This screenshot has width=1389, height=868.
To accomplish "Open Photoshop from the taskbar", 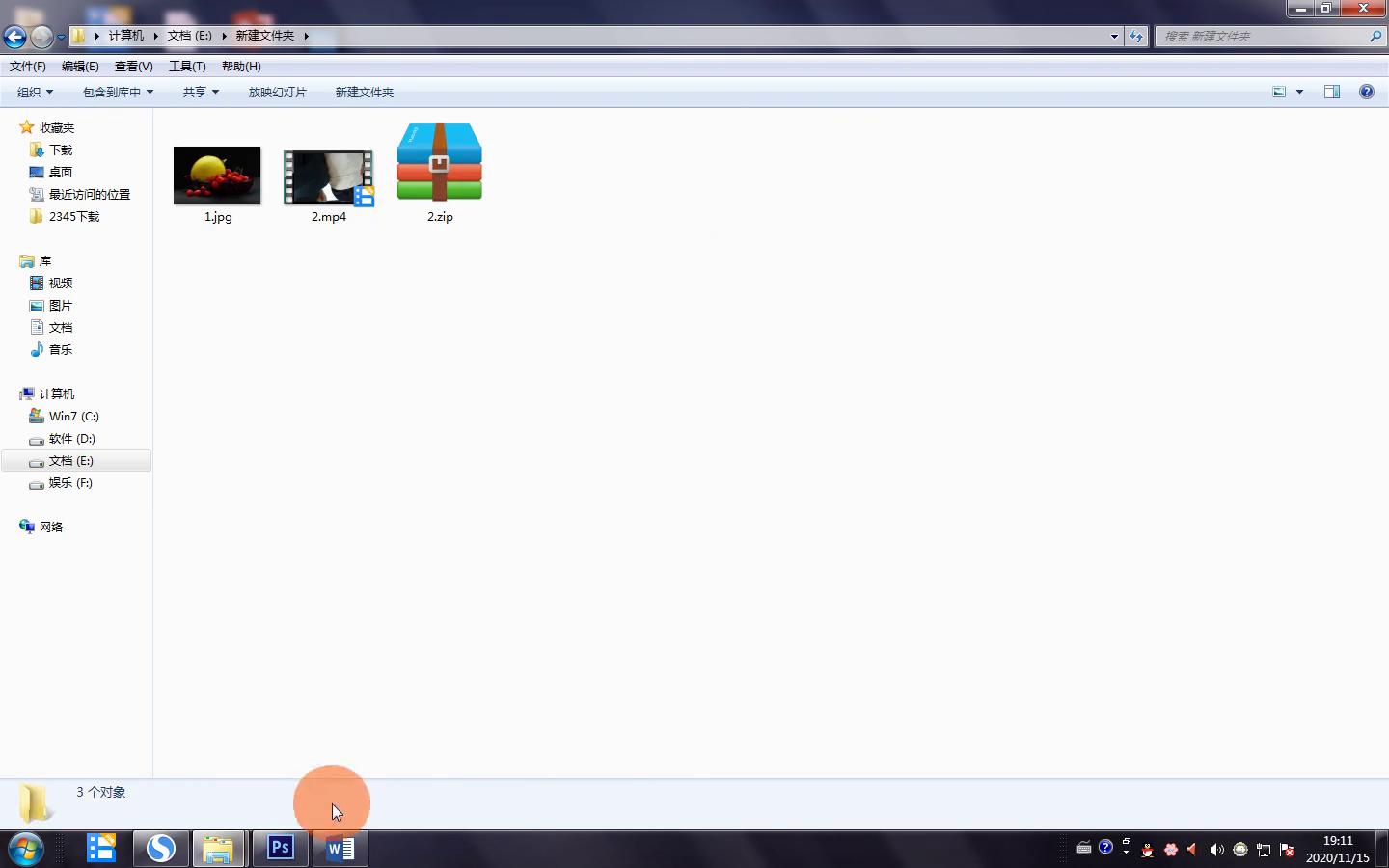I will tap(280, 848).
